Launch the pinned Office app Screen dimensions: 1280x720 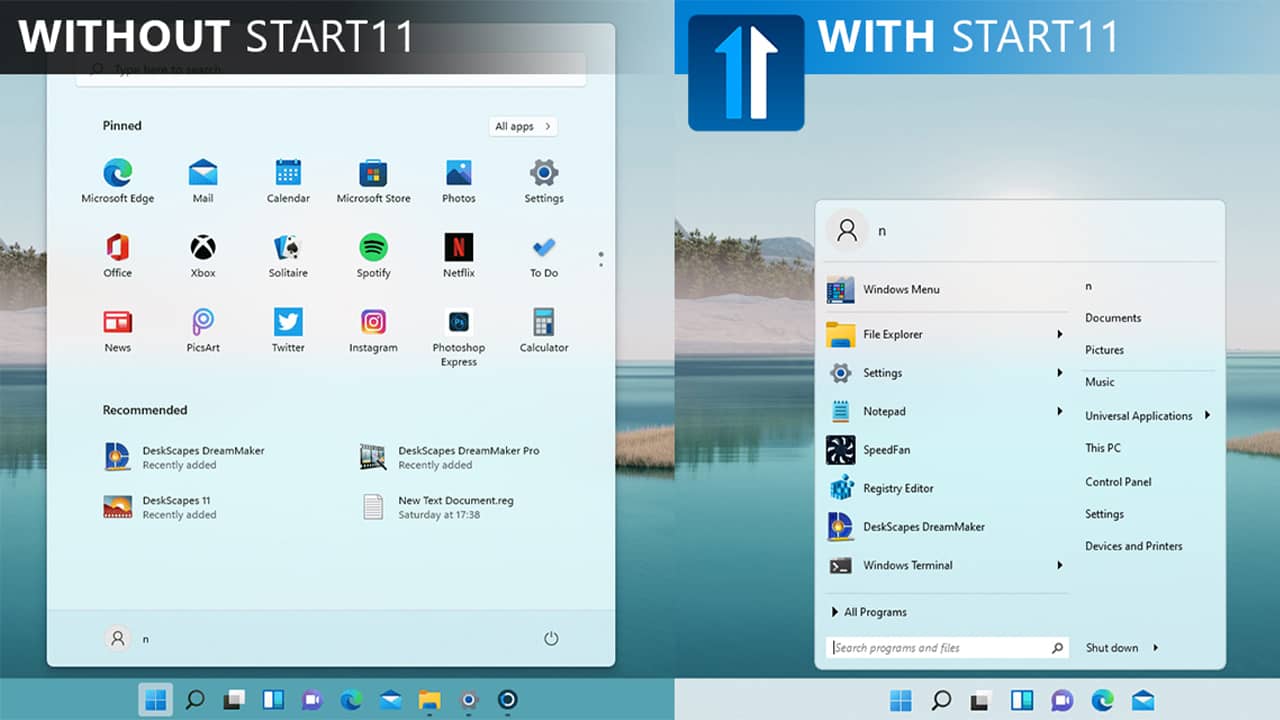[118, 255]
